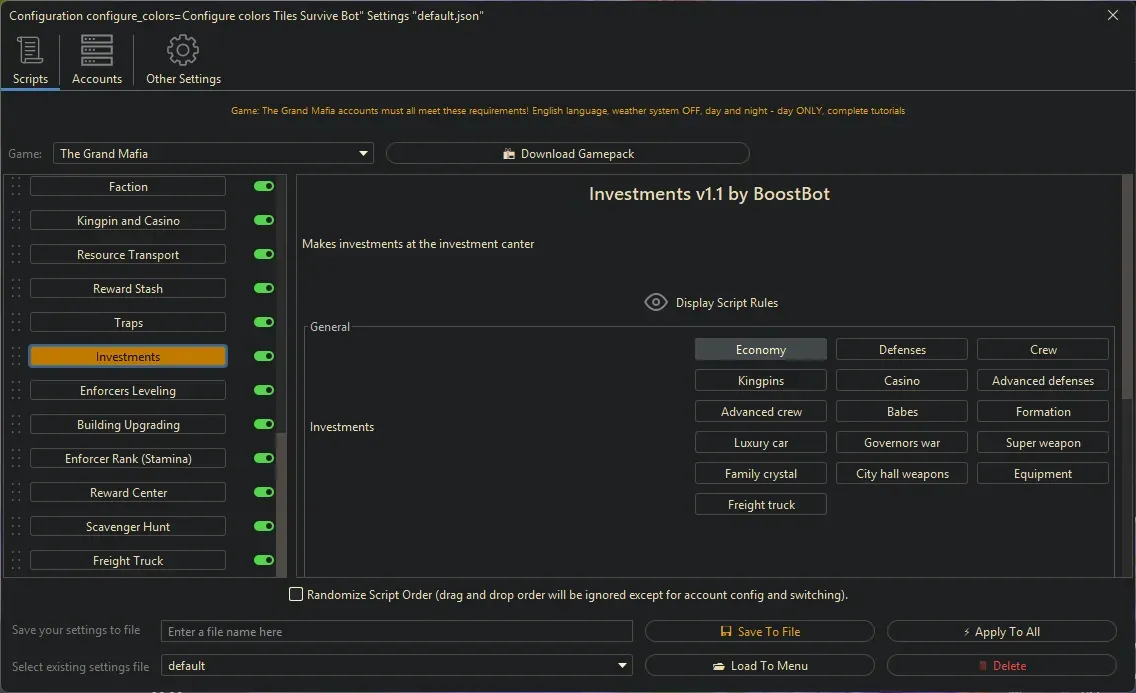Click the eye icon for script rules

click(x=656, y=302)
